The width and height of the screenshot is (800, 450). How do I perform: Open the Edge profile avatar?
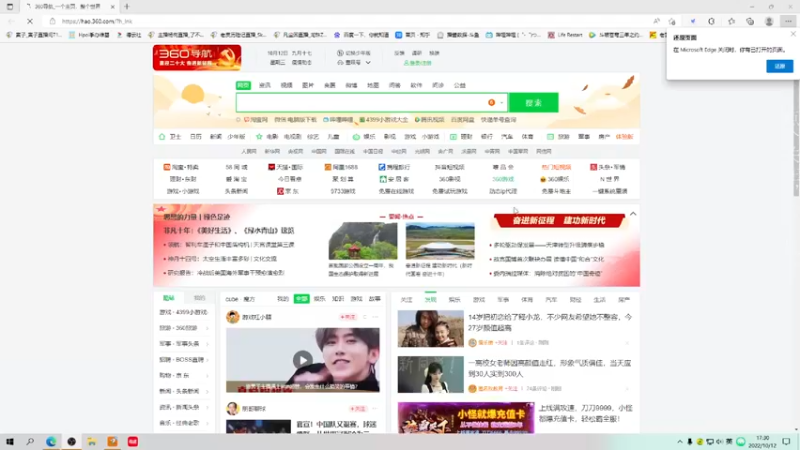pos(769,21)
